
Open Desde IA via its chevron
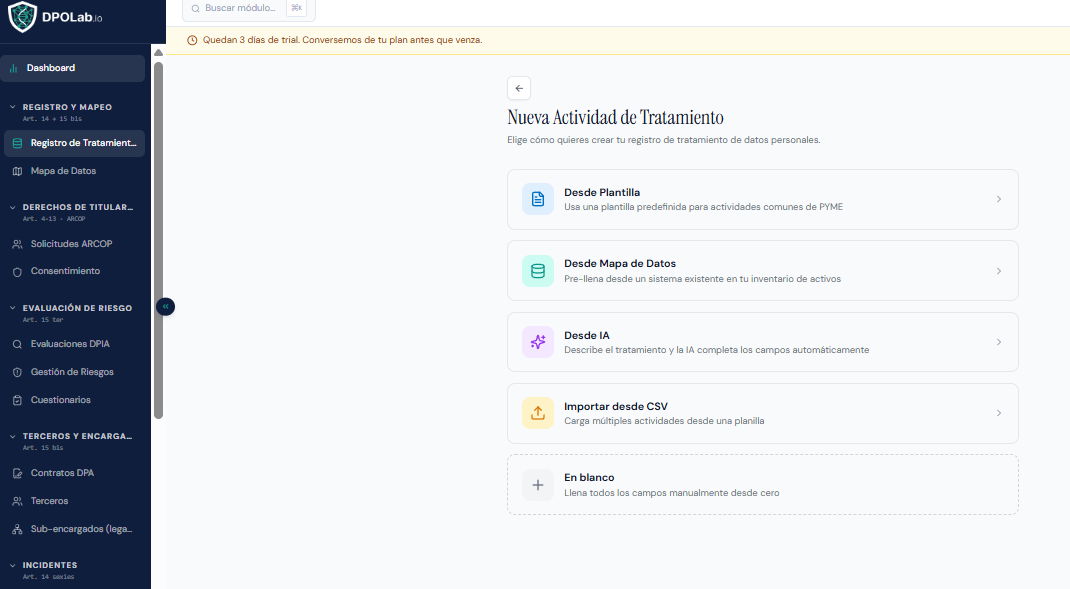click(998, 342)
